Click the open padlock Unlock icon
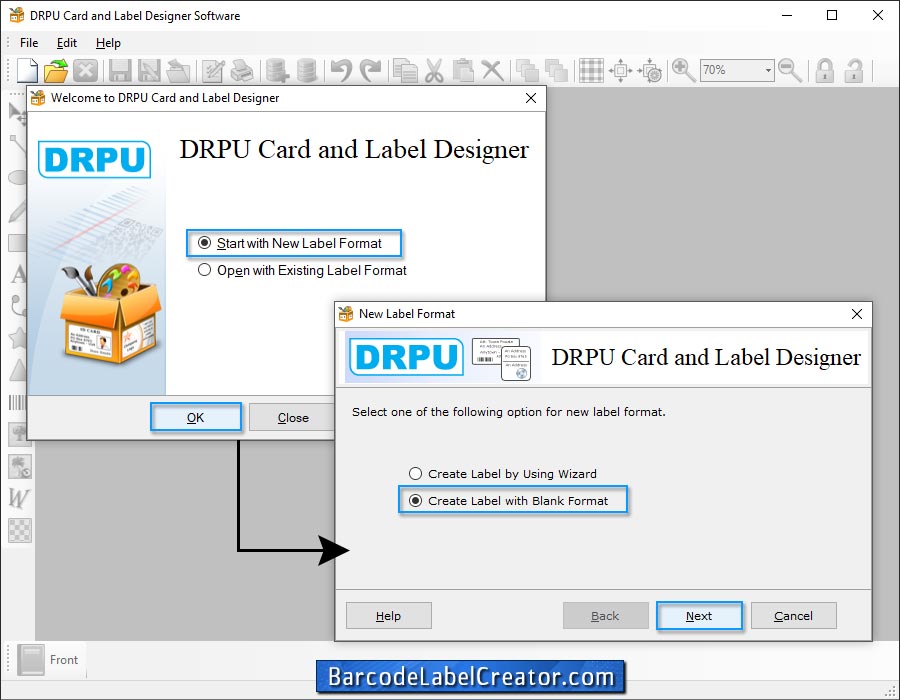900x700 pixels. coord(854,71)
